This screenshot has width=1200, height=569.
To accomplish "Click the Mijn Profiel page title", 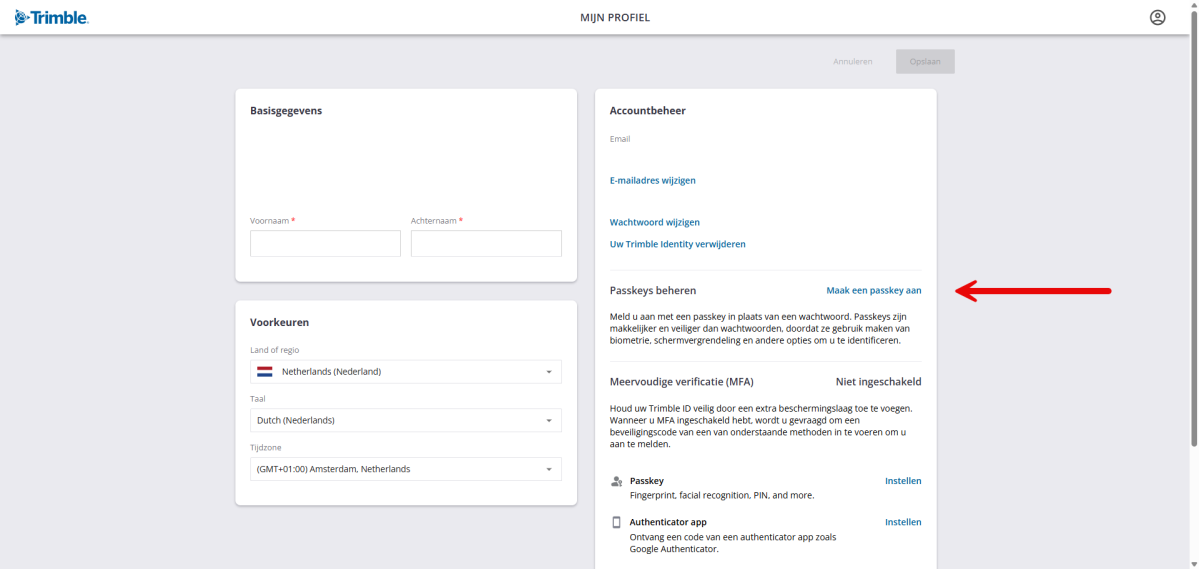I will [615, 18].
